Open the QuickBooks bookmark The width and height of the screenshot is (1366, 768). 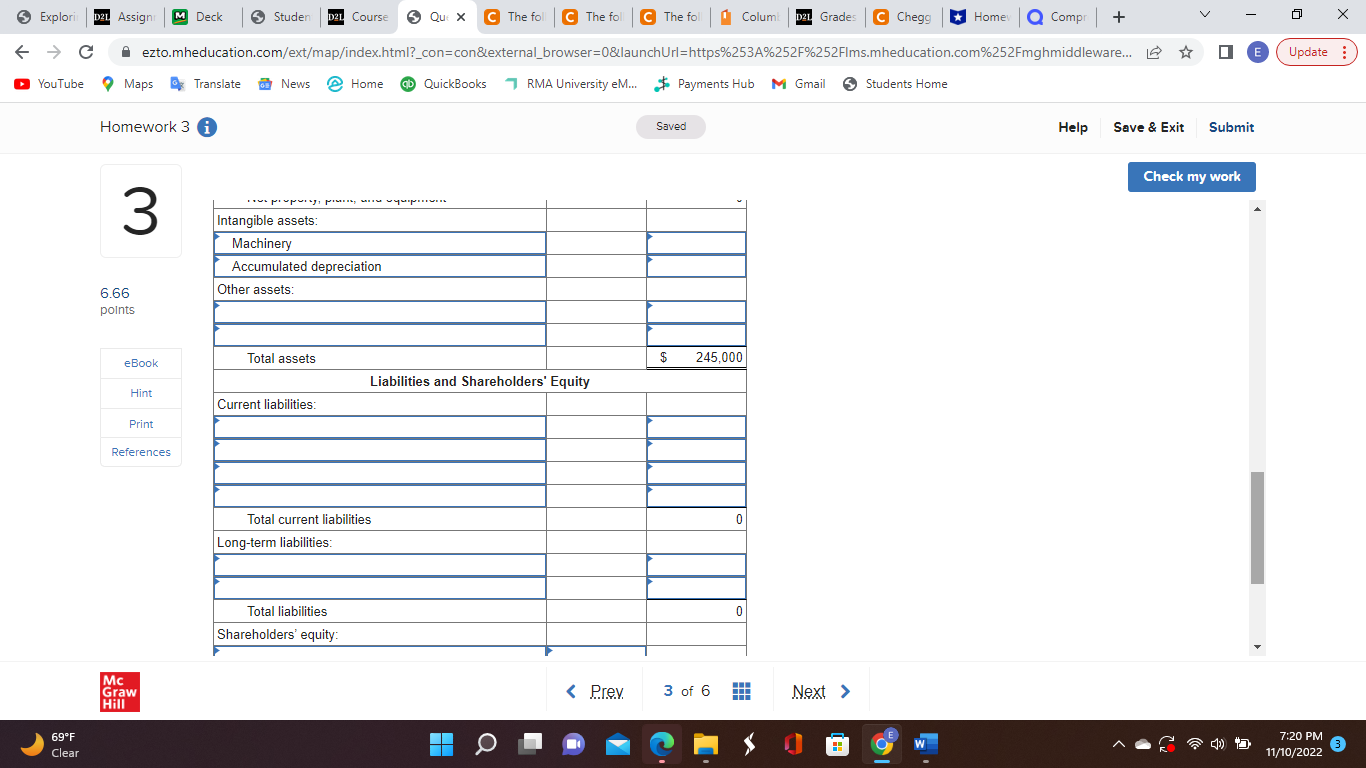click(444, 84)
